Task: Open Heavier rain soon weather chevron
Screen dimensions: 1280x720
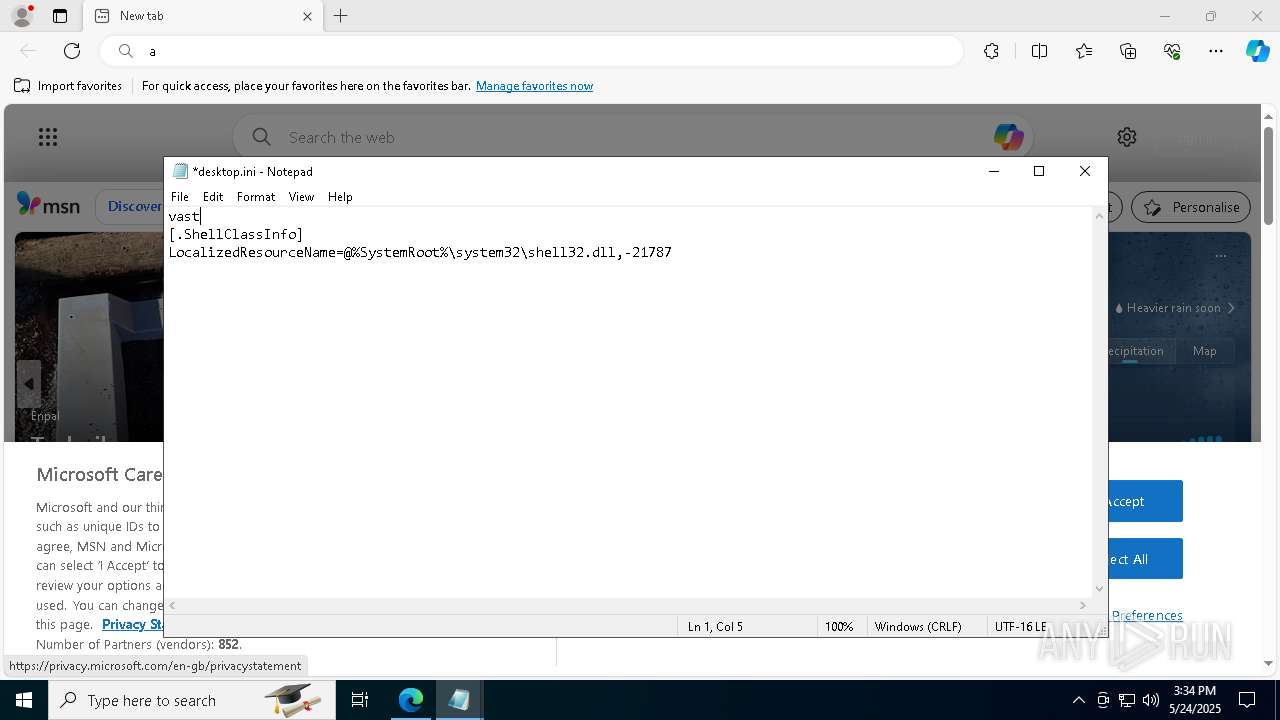Action: coord(1231,308)
